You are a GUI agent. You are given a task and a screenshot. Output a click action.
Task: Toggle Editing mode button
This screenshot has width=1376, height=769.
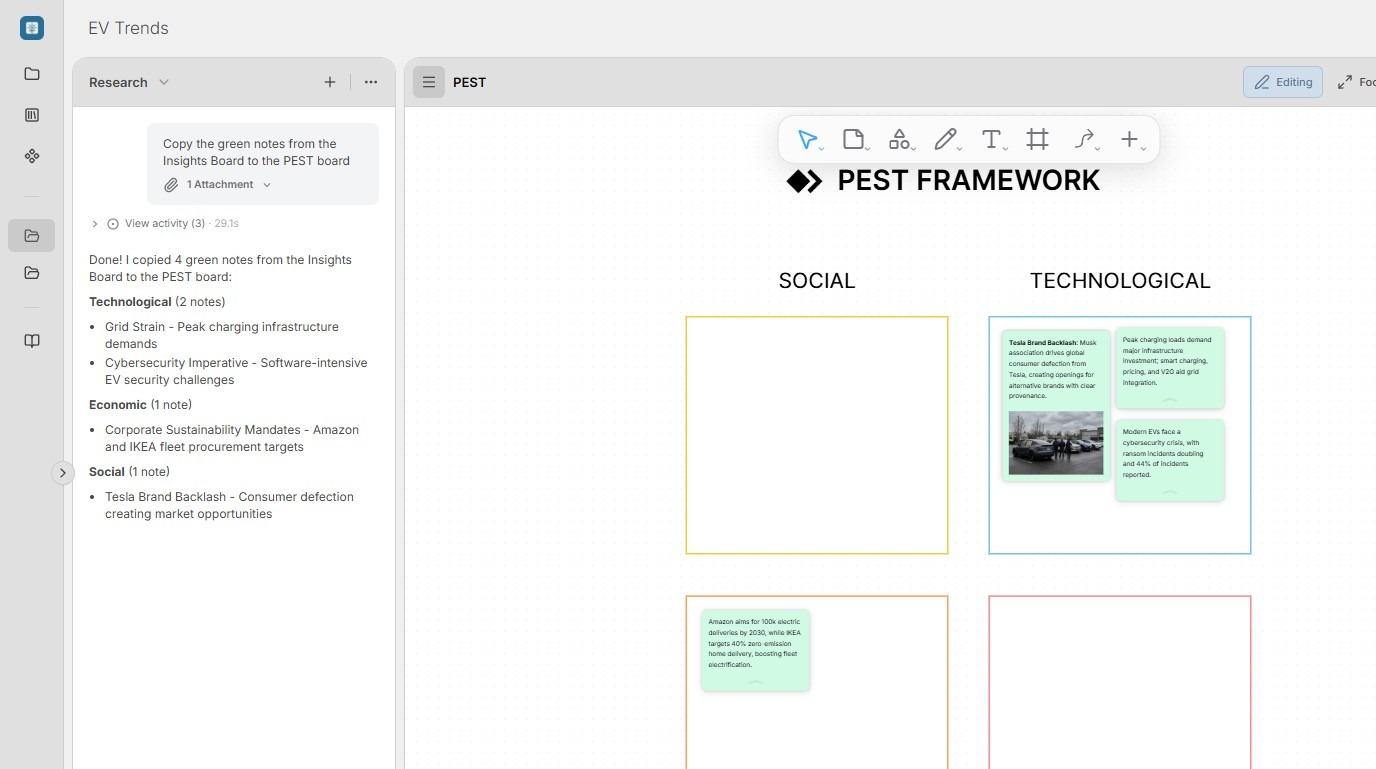coord(1283,82)
